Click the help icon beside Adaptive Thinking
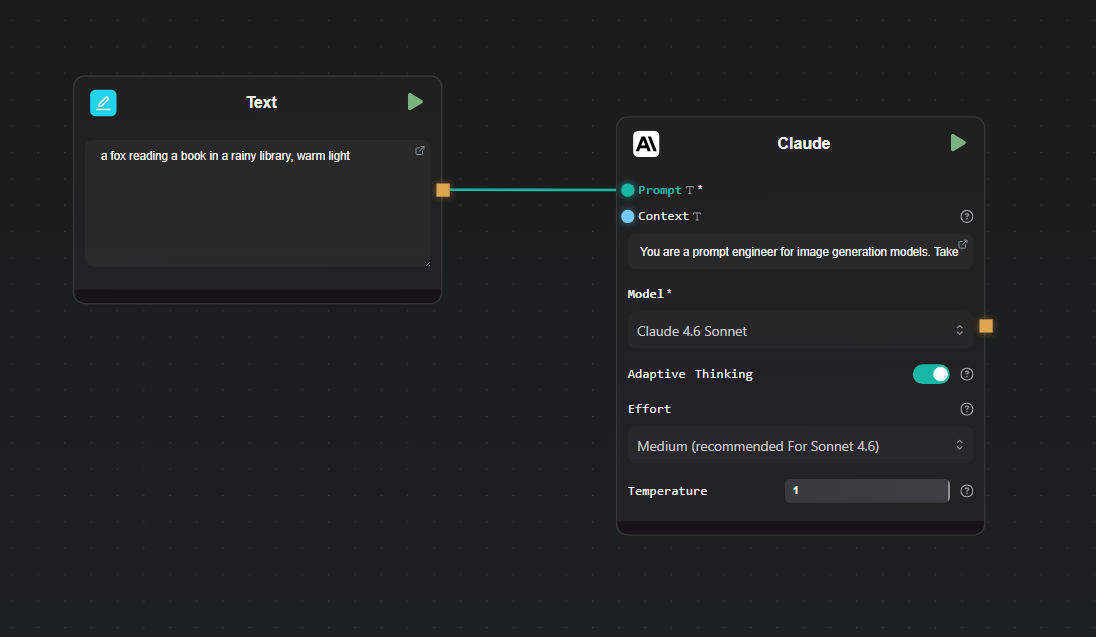The image size is (1096, 637). (x=966, y=373)
